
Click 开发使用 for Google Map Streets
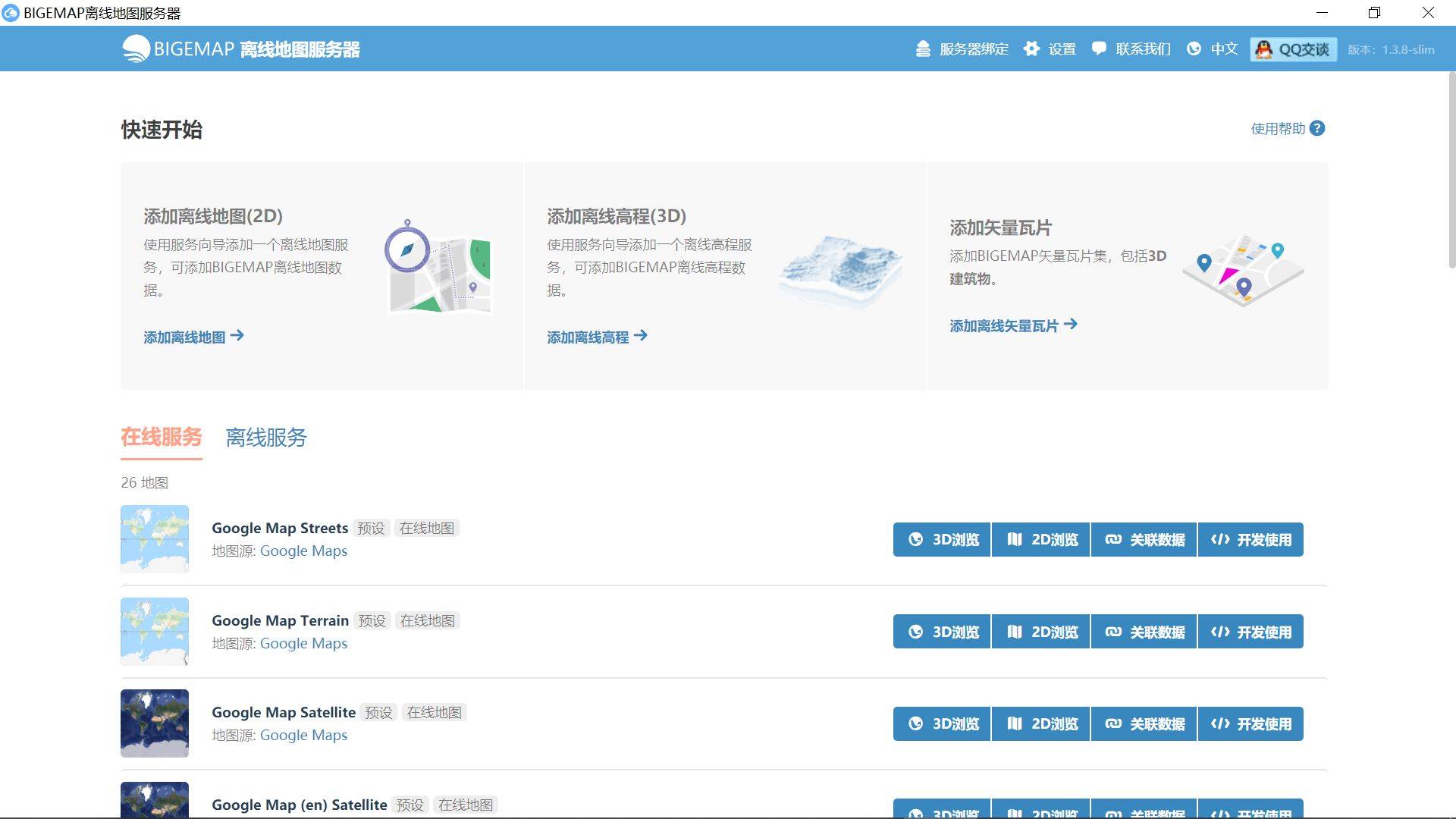click(1250, 539)
